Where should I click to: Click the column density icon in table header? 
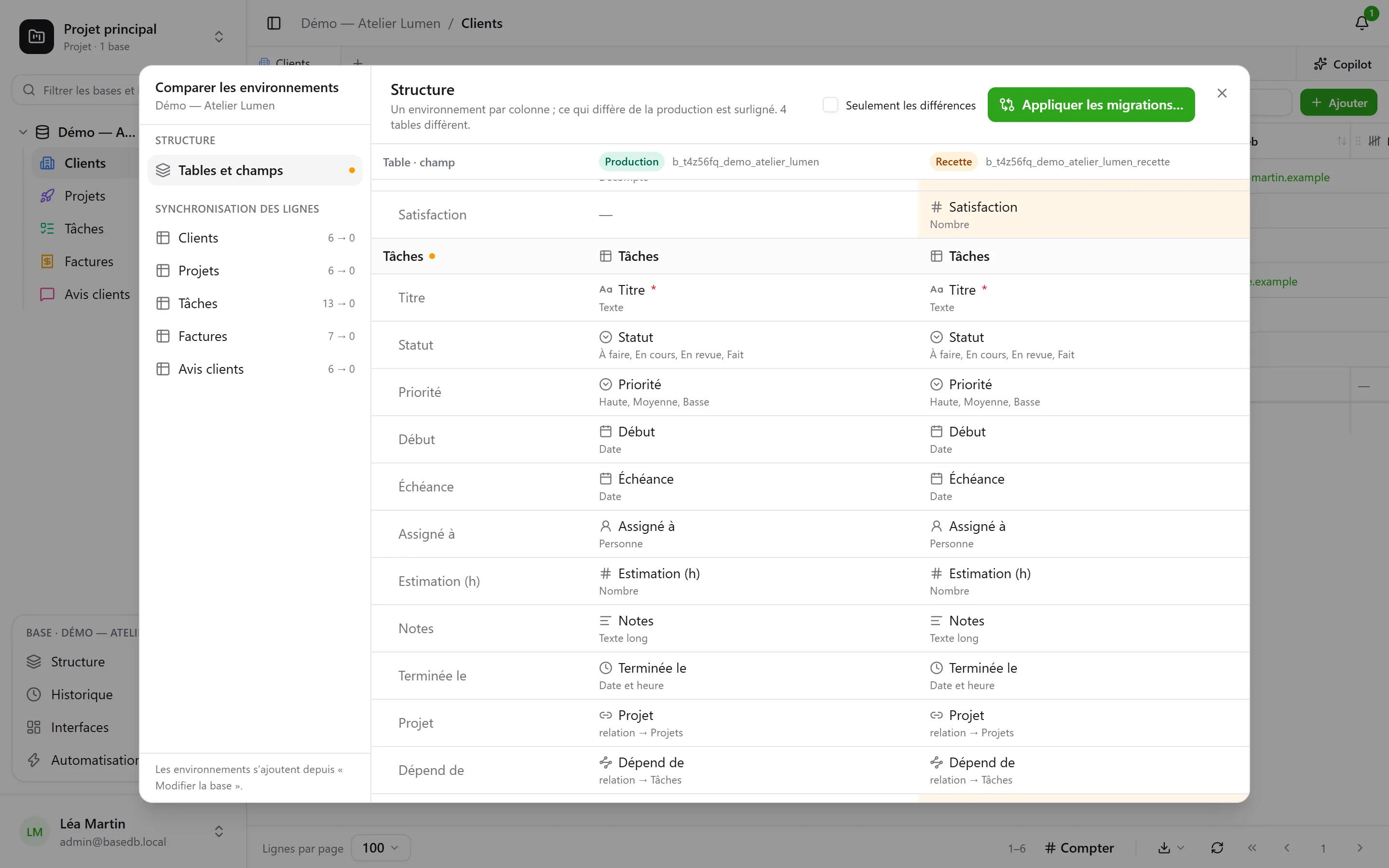(x=1374, y=141)
